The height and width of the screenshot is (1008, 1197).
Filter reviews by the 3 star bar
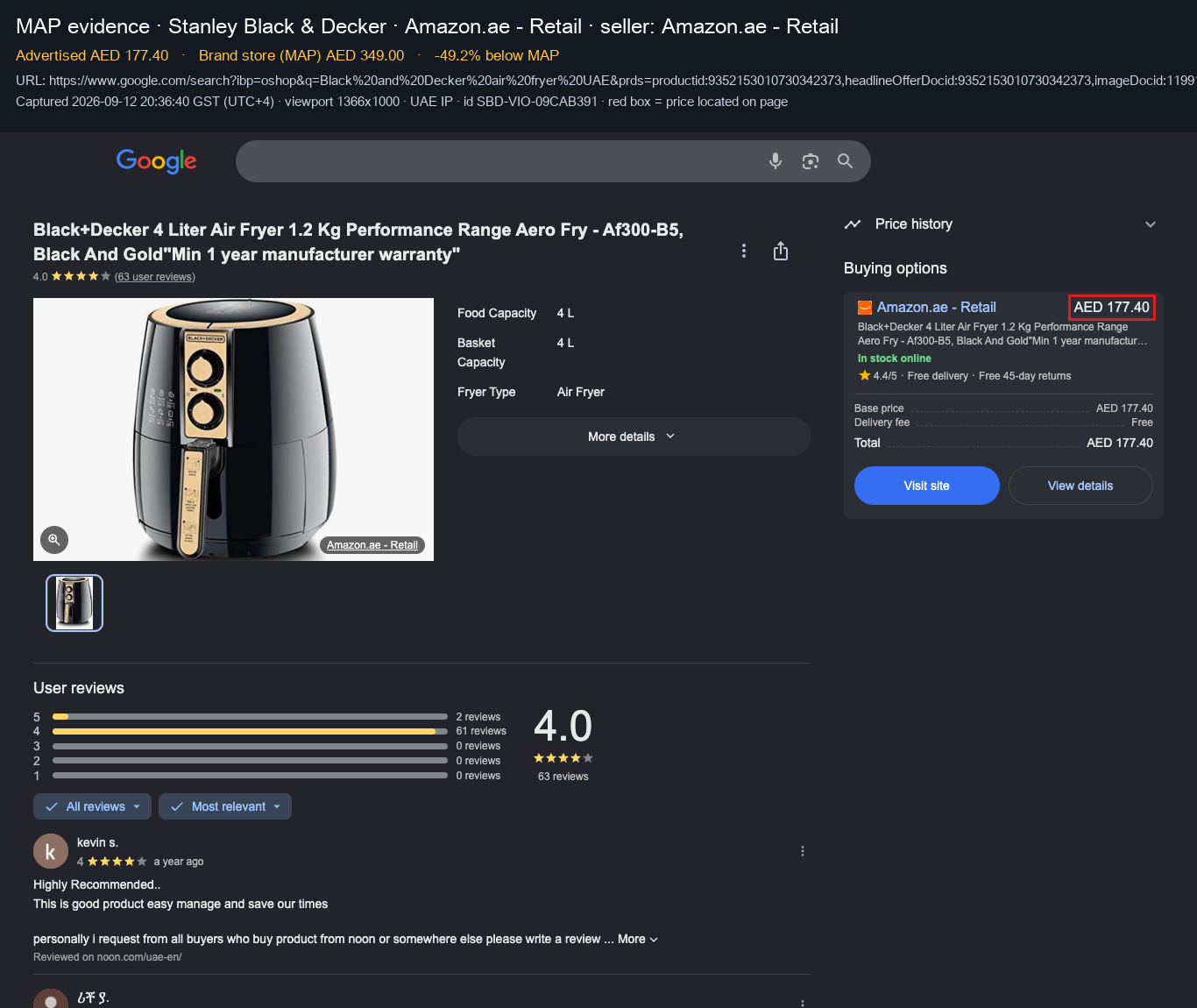[250, 746]
